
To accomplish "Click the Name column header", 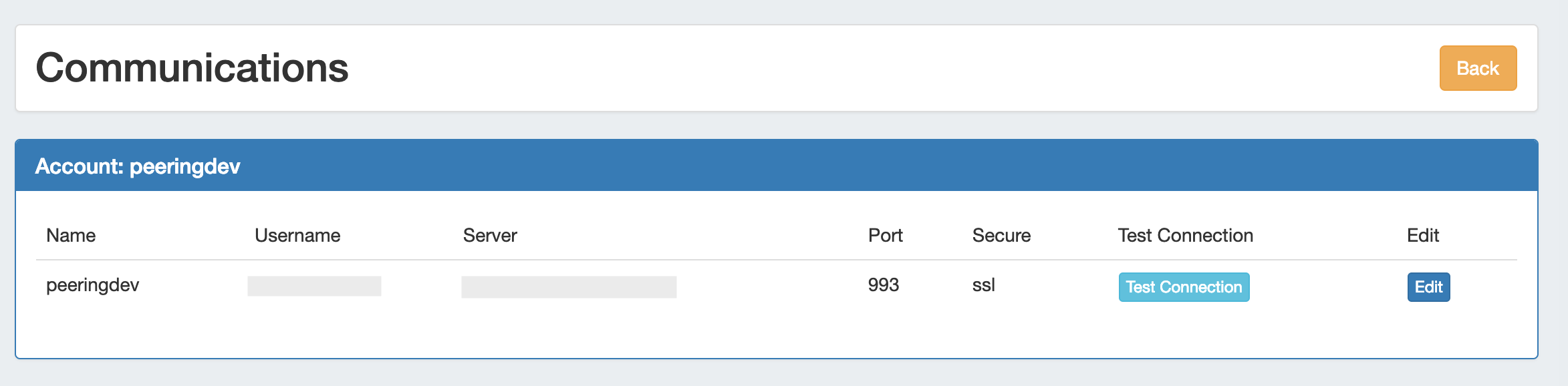I will pos(71,236).
